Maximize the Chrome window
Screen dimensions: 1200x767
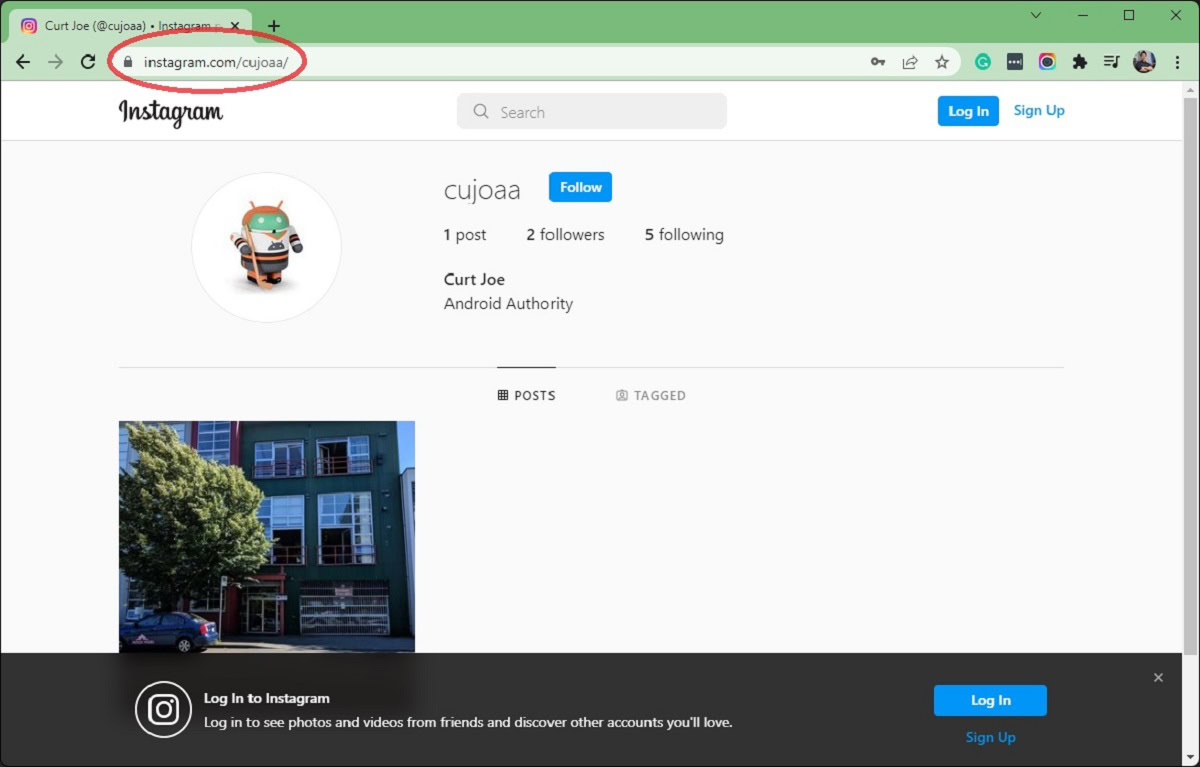point(1129,15)
